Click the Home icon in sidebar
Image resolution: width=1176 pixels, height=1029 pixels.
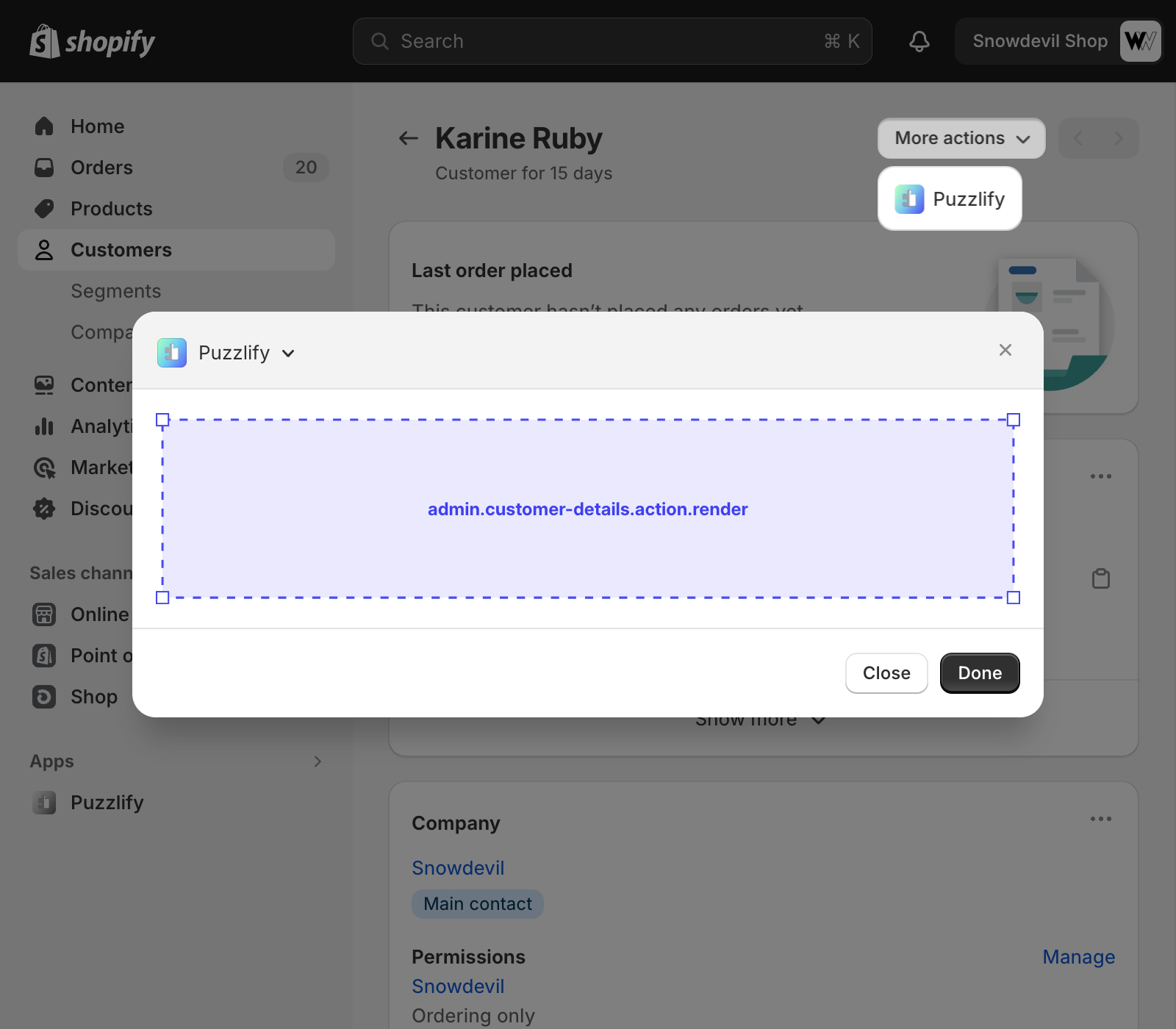pyautogui.click(x=44, y=126)
